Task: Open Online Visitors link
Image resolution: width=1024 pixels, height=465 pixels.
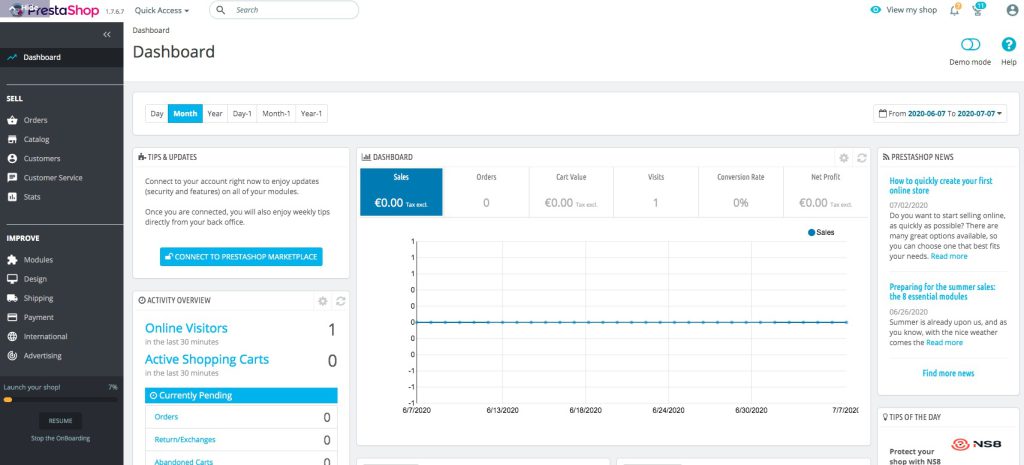Action: [186, 328]
